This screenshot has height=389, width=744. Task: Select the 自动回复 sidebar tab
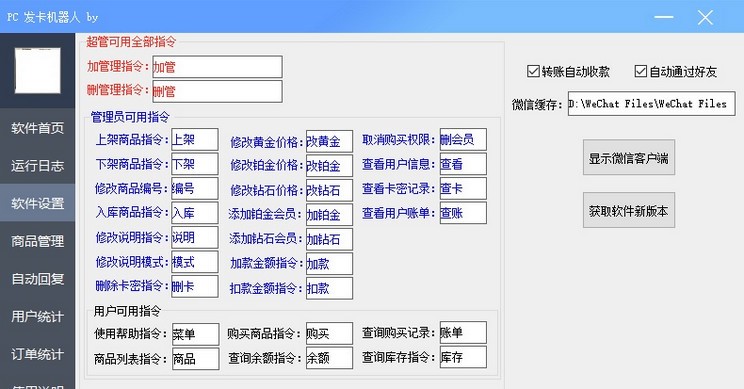pyautogui.click(x=37, y=279)
